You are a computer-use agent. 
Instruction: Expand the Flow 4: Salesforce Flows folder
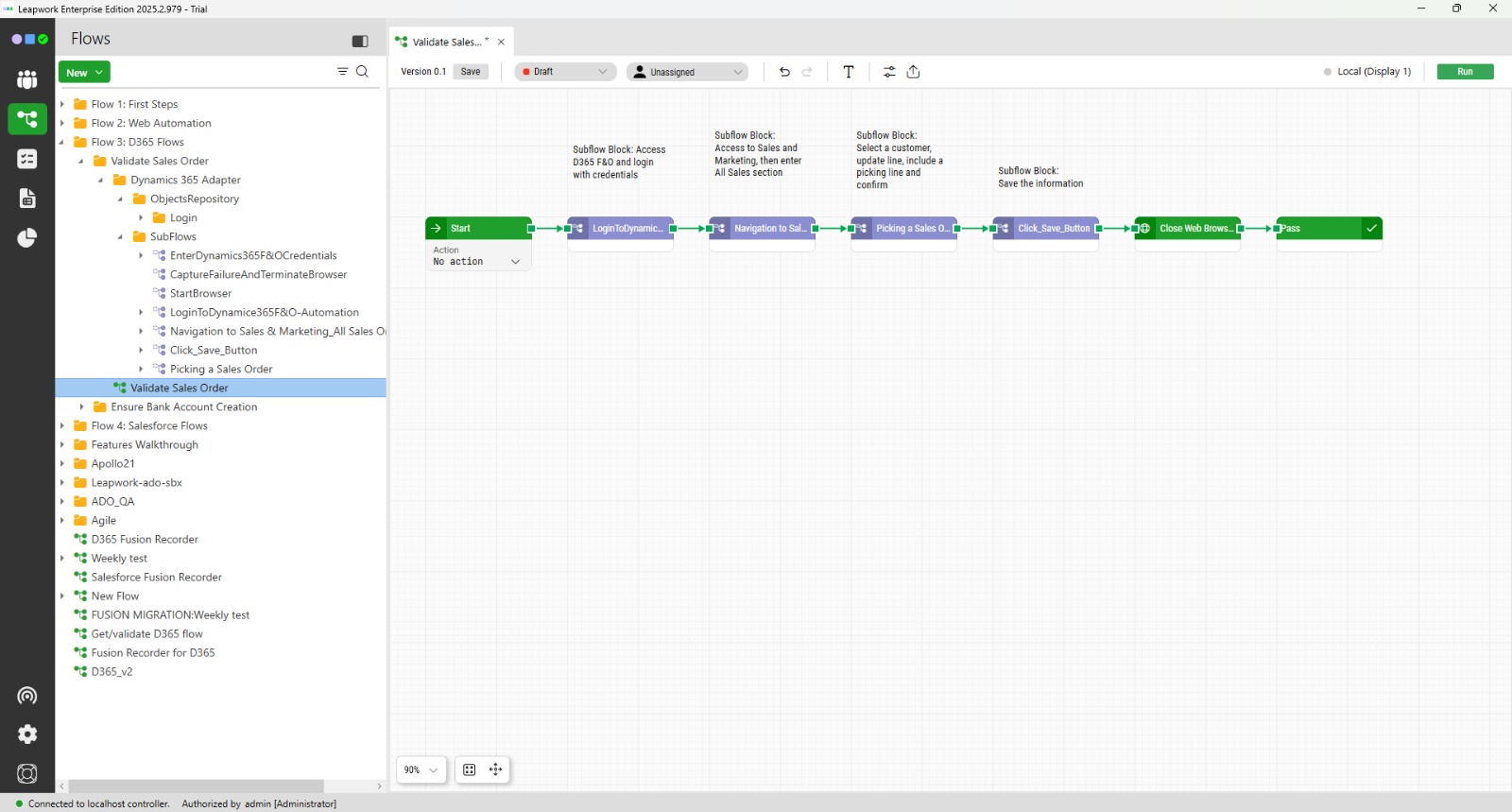[62, 425]
